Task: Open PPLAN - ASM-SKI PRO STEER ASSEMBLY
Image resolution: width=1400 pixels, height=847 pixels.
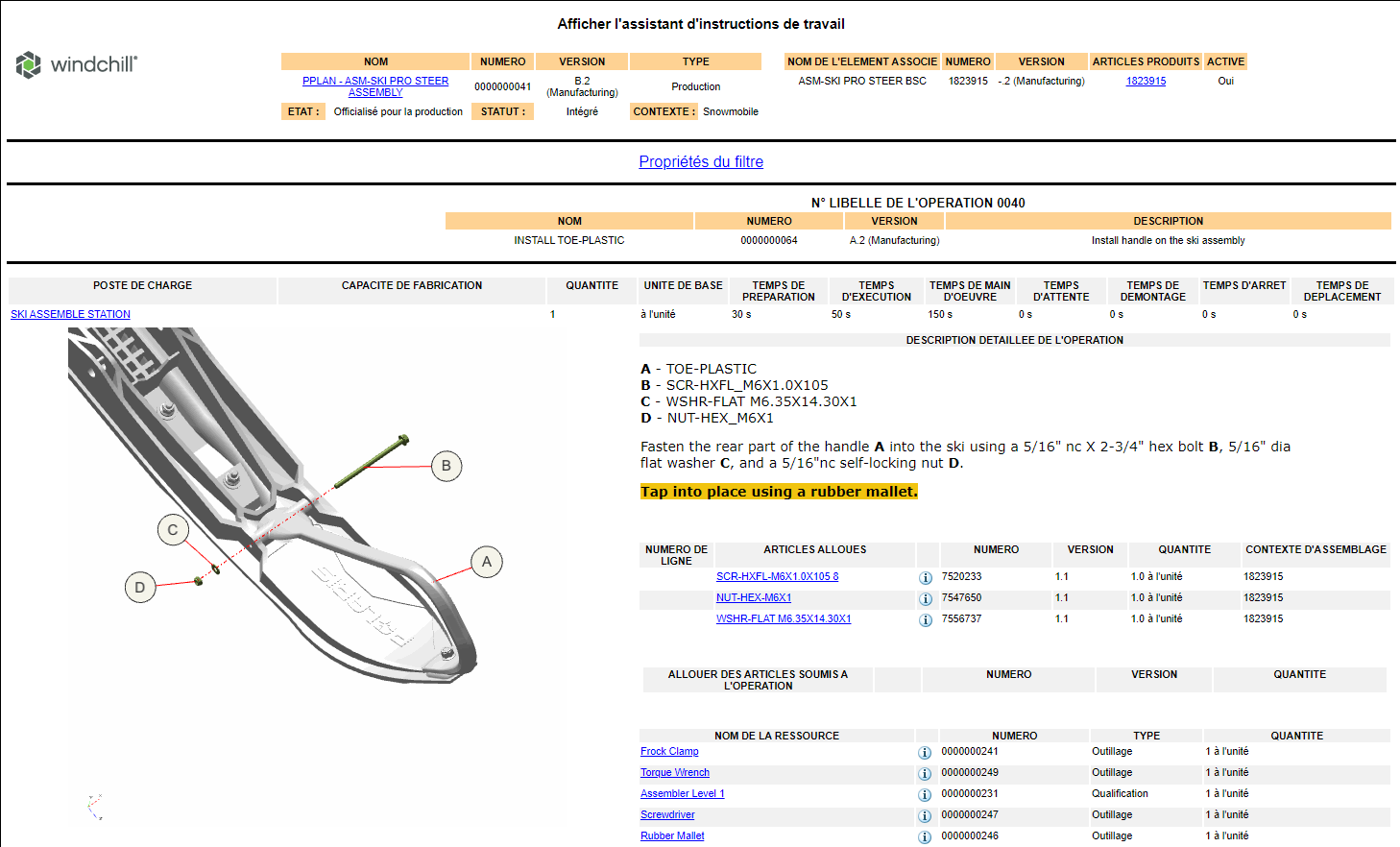Action: pyautogui.click(x=374, y=86)
